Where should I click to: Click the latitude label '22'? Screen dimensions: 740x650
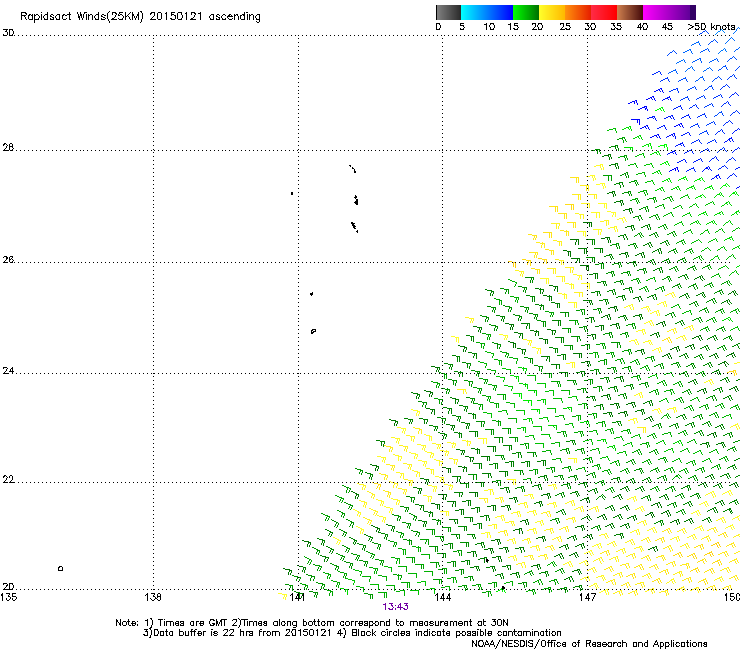(x=8, y=480)
